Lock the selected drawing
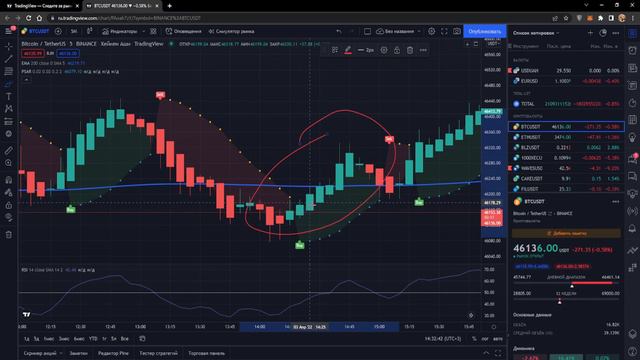Screen dimensions: 640x360 point(397,50)
